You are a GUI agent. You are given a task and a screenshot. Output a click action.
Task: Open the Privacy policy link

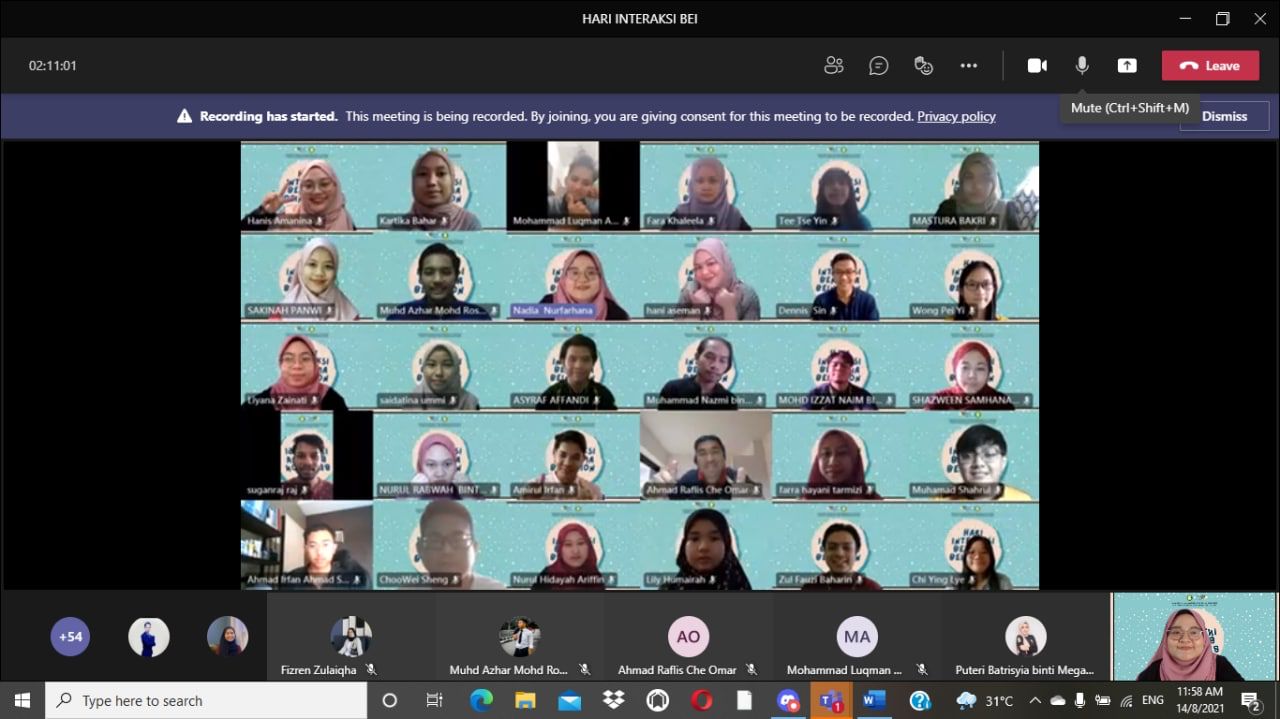point(956,116)
